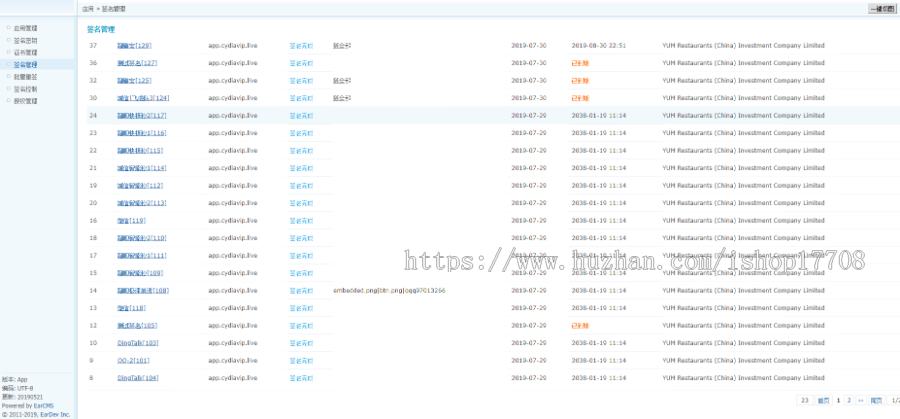Open the app link ending in [113]

click(x=142, y=203)
